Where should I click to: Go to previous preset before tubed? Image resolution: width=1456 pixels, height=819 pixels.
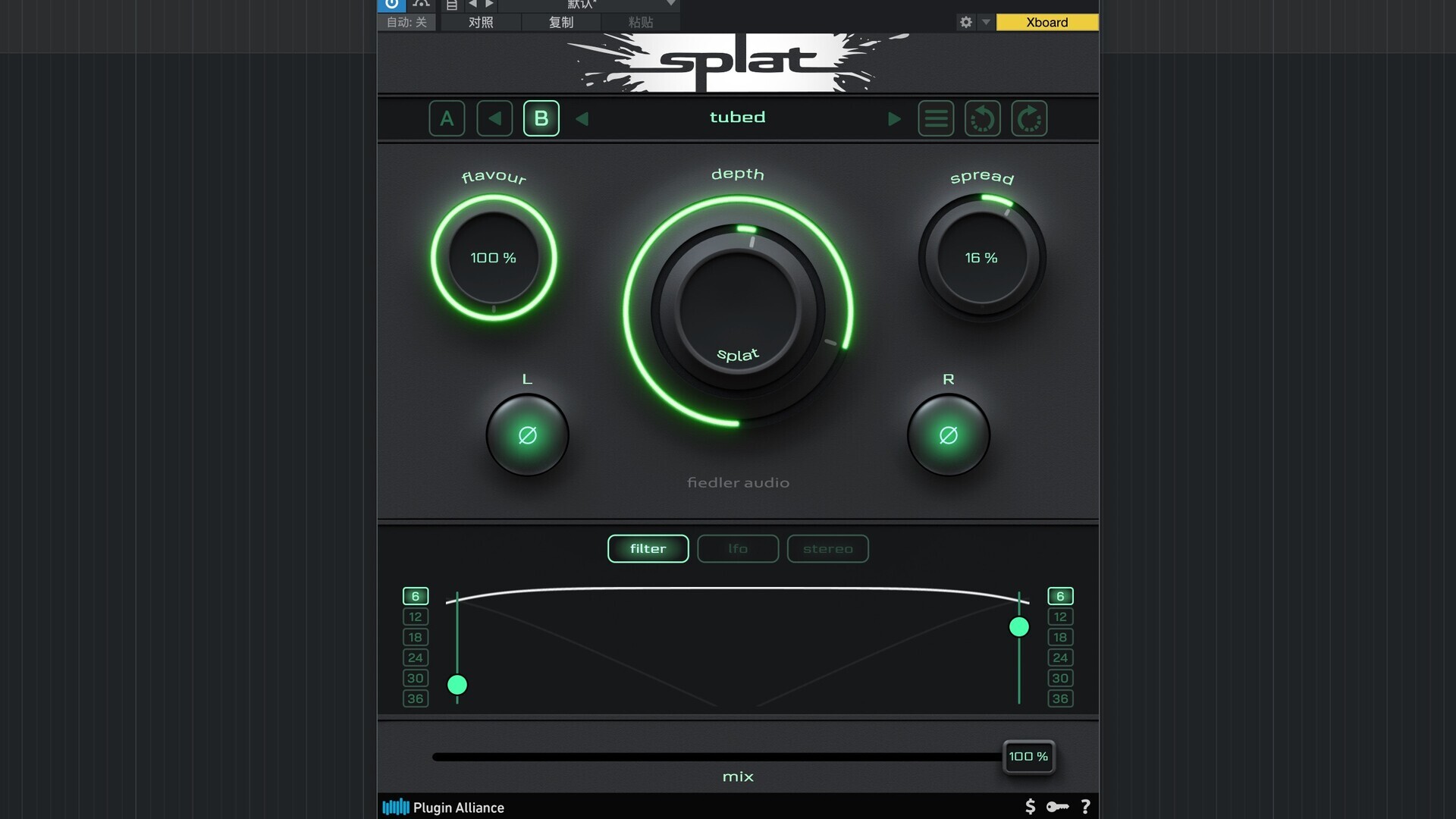[x=582, y=119]
